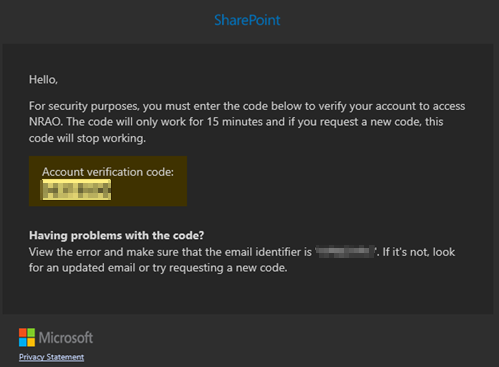
Task: Click the Account verification code label
Action: point(108,172)
